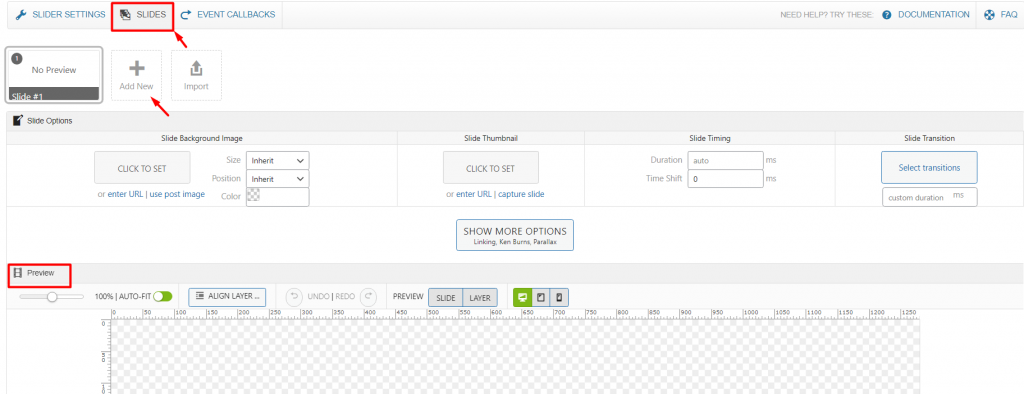The image size is (1024, 394).
Task: Click the undo arrow icon
Action: (295, 297)
